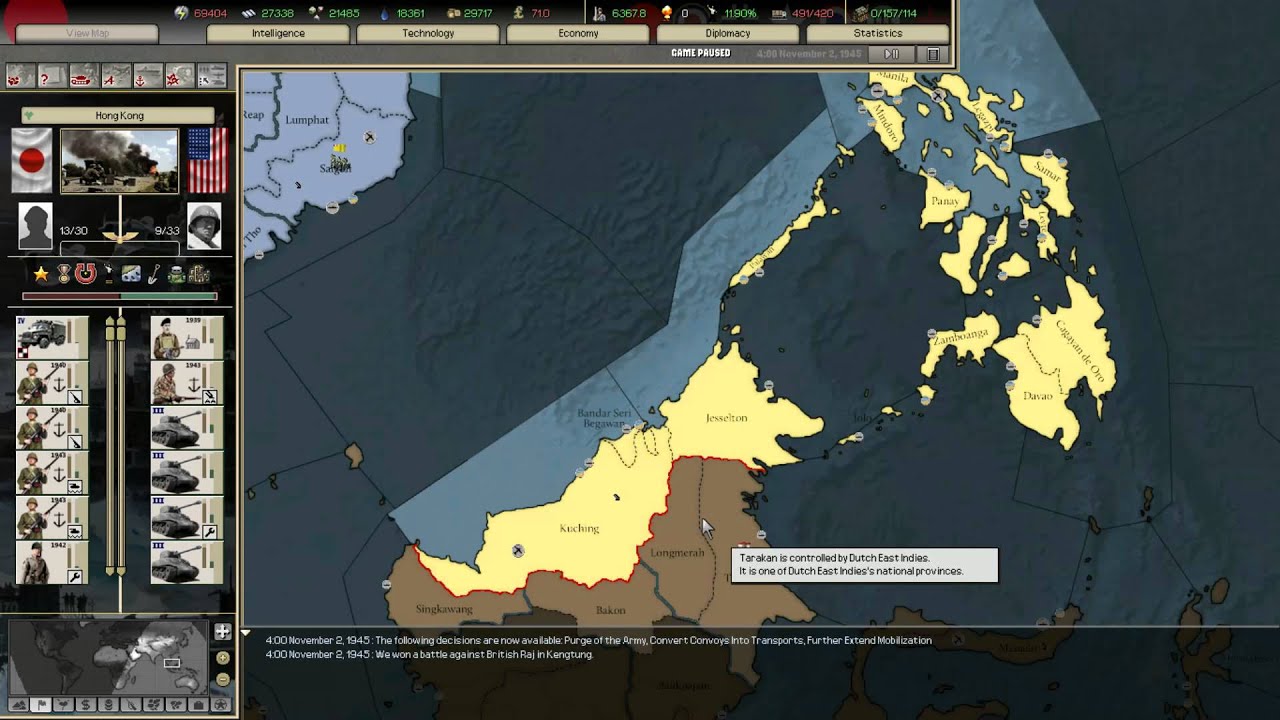Click the gold star battle modifier icon
The image size is (1280, 720).
(41, 274)
